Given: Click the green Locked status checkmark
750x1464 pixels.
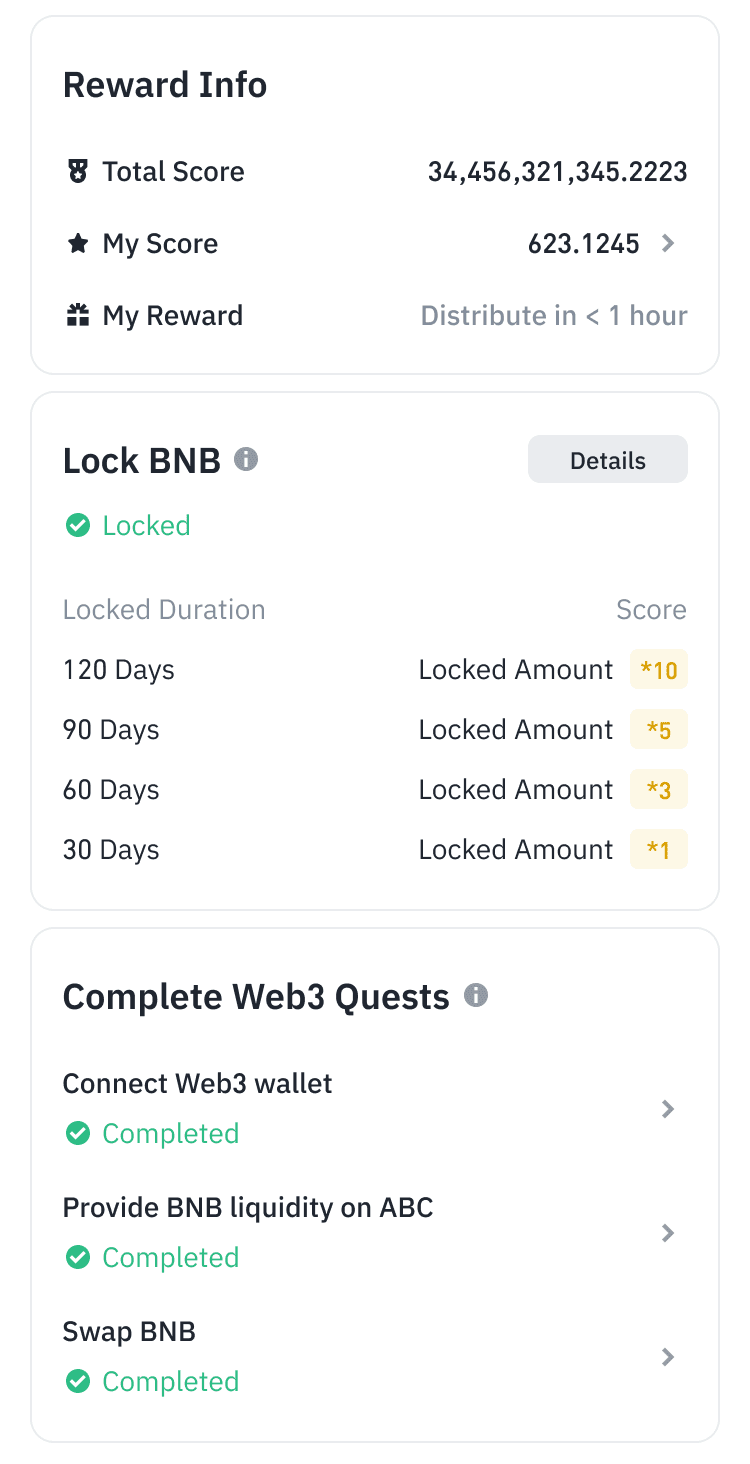Looking at the screenshot, I should tap(78, 526).
